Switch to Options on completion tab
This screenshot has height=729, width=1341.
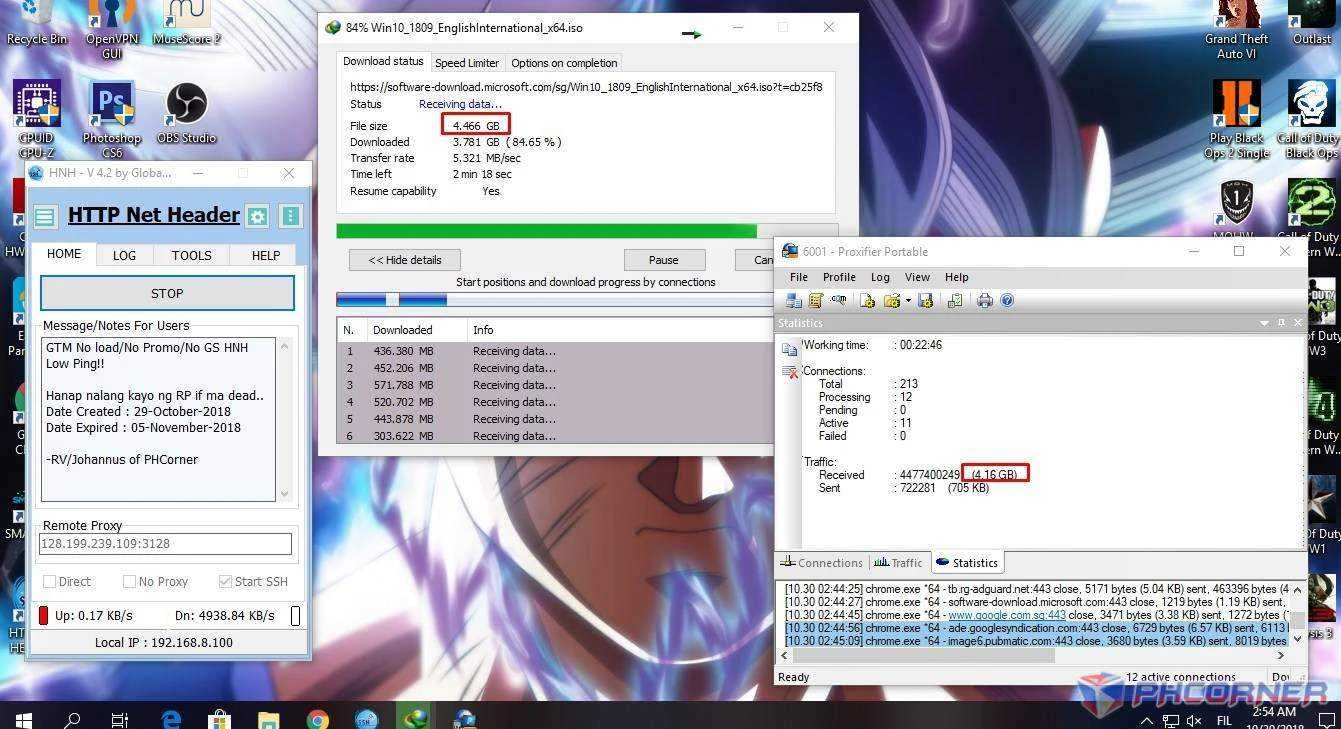tap(564, 62)
